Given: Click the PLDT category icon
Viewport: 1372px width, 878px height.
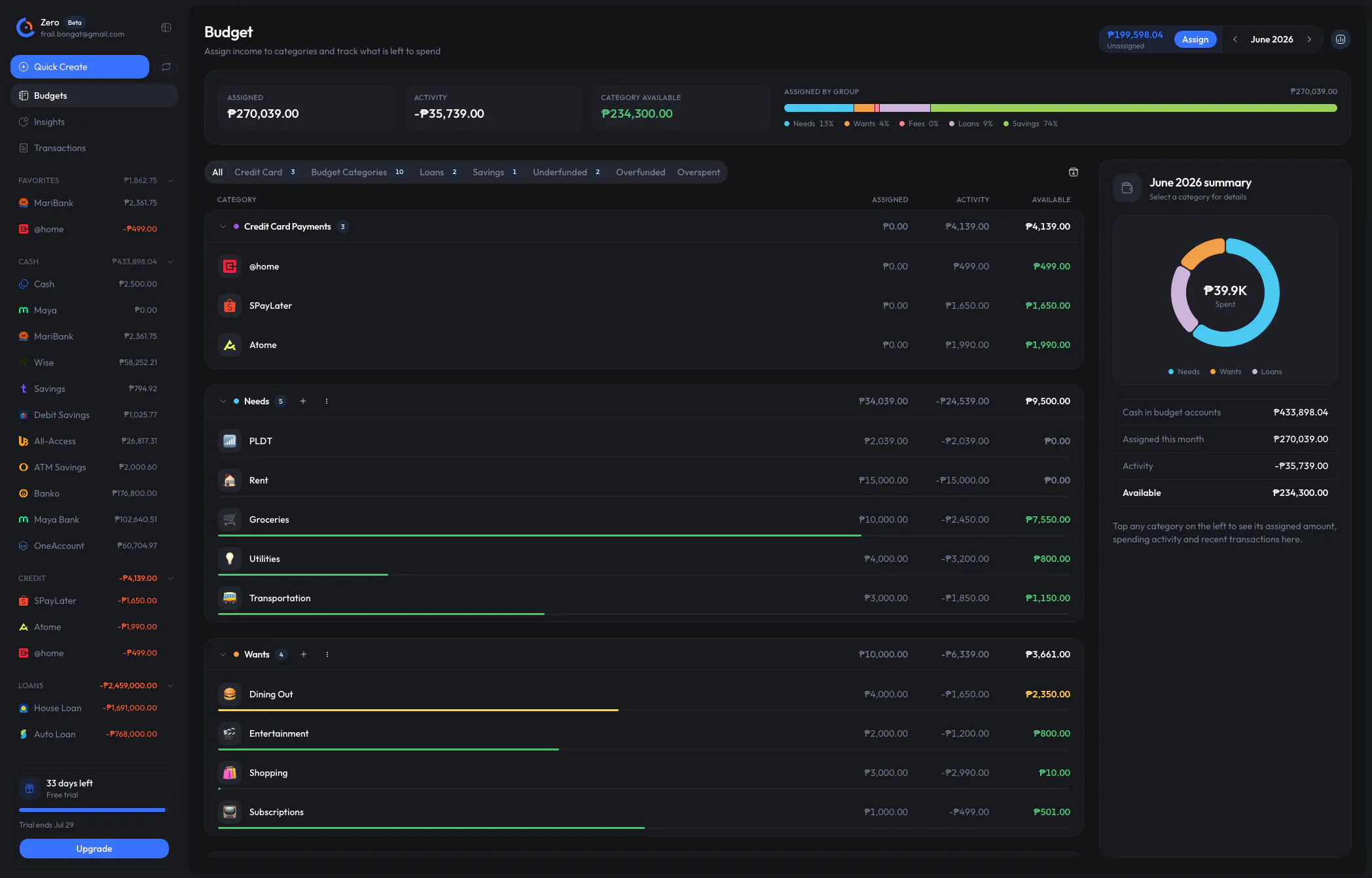Looking at the screenshot, I should 230,441.
